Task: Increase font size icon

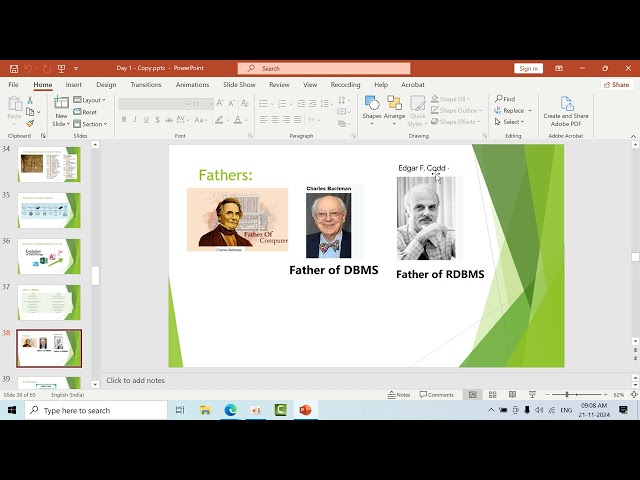Action: [220, 103]
